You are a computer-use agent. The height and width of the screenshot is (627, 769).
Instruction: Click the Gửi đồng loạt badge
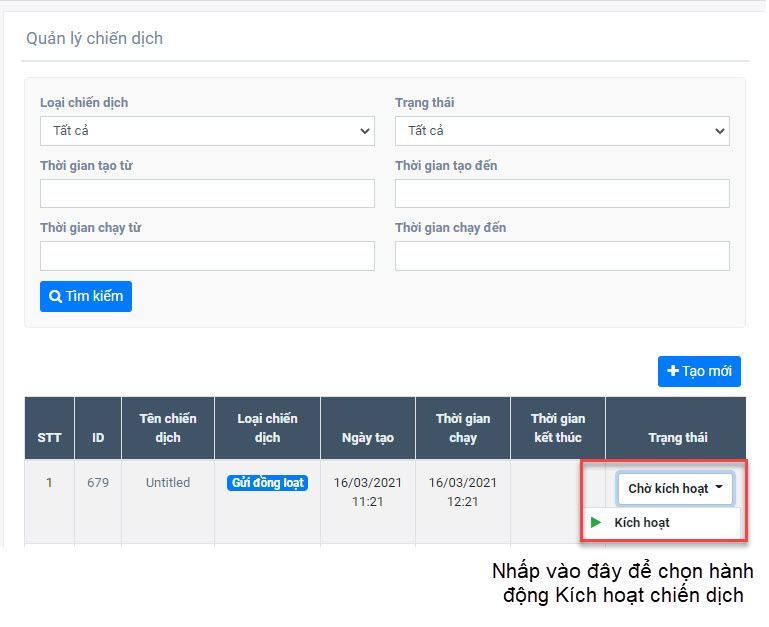pyautogui.click(x=267, y=483)
